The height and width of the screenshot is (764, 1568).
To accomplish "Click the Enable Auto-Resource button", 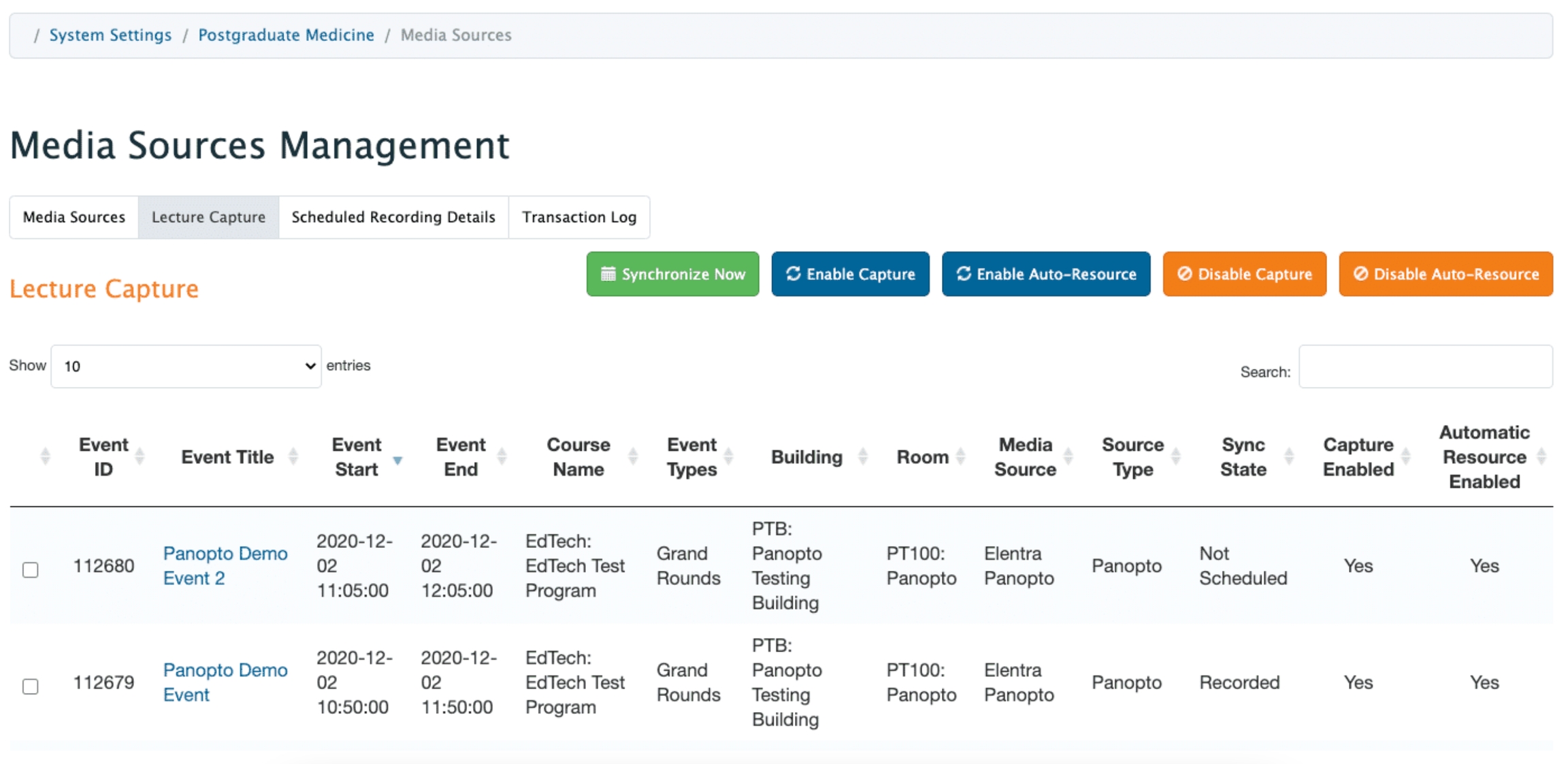I will coord(1045,274).
